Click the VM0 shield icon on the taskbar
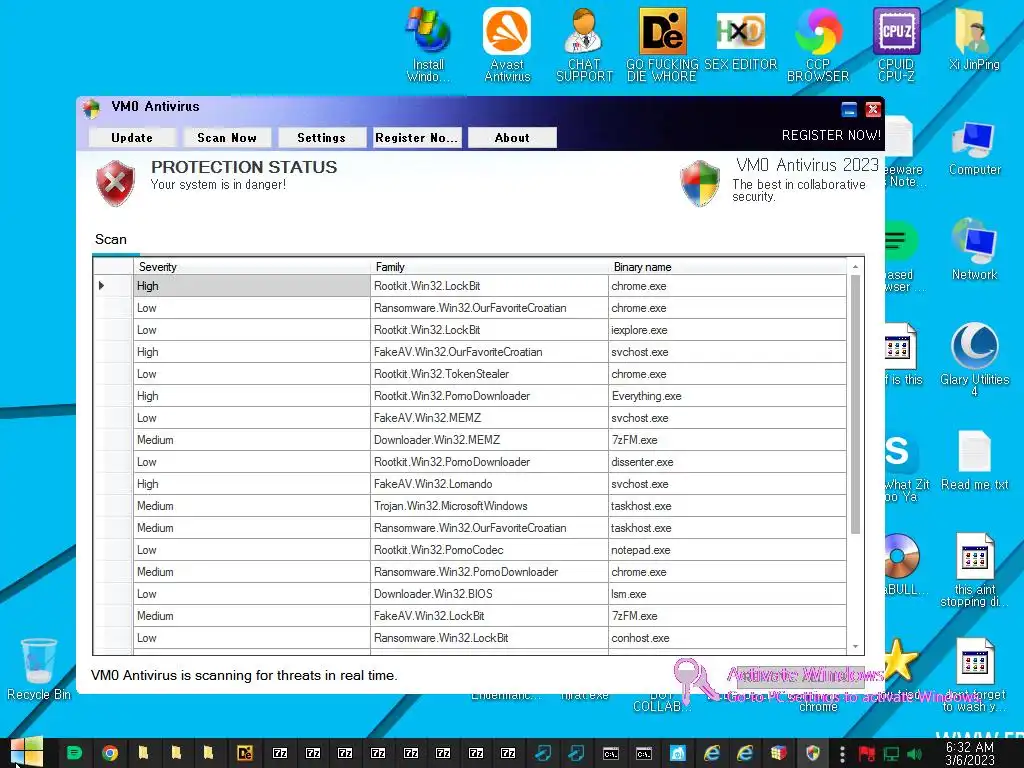Screen dimensions: 1024x768 tap(813, 753)
